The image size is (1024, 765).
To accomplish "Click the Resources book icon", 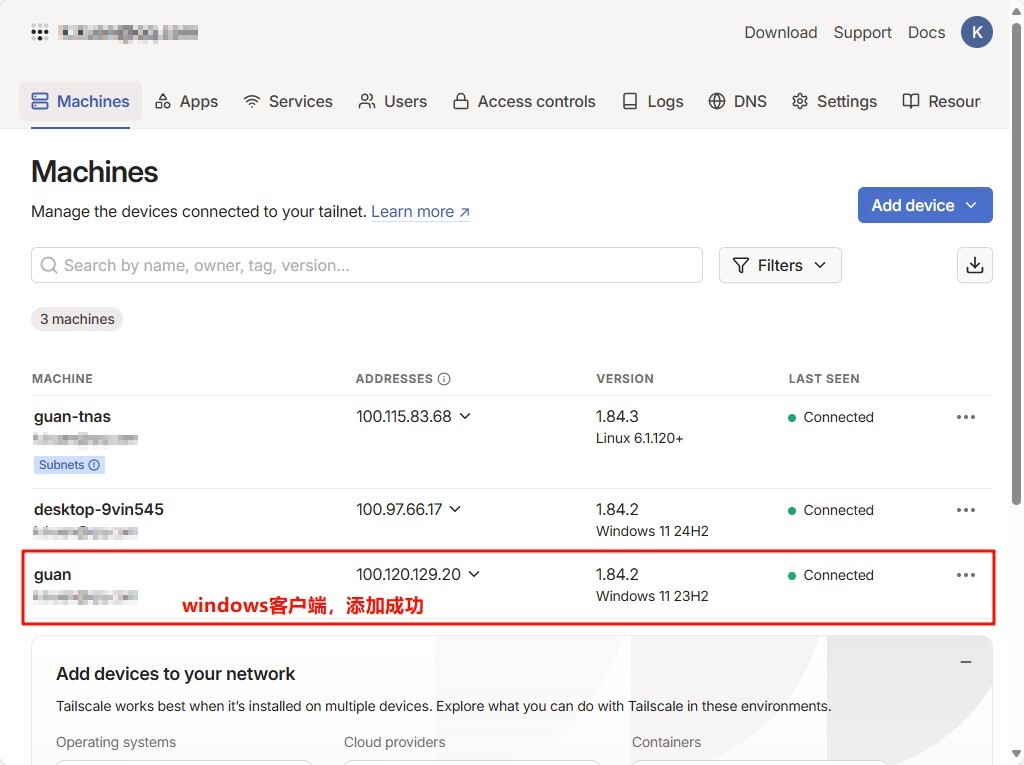I will tap(910, 101).
